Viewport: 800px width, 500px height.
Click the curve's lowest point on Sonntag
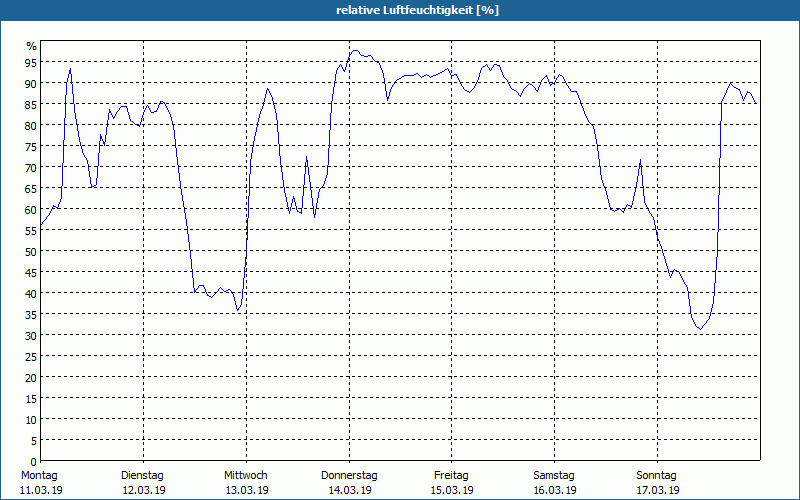pyautogui.click(x=700, y=329)
